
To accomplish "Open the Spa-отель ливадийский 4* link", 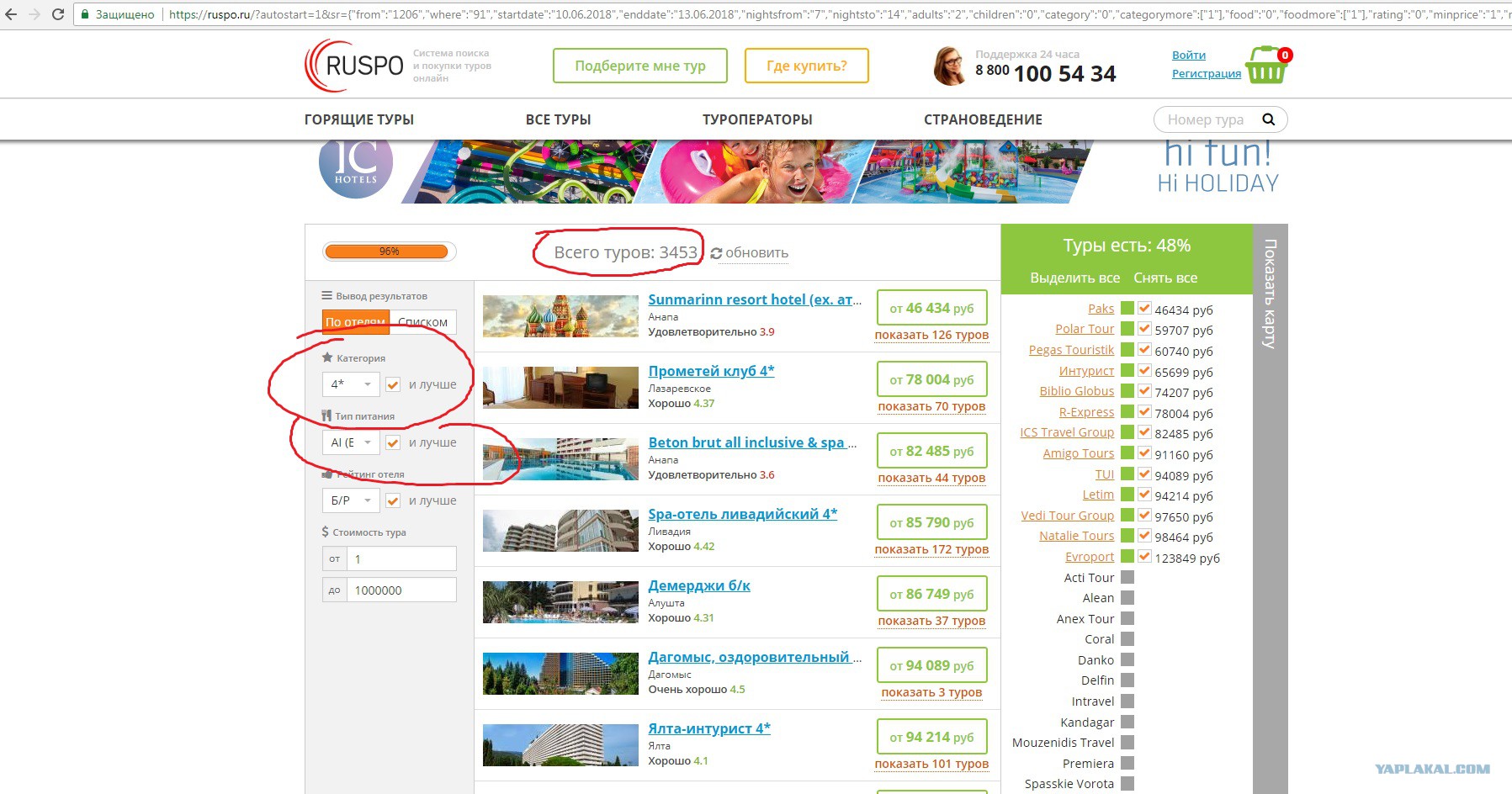I will pyautogui.click(x=743, y=514).
